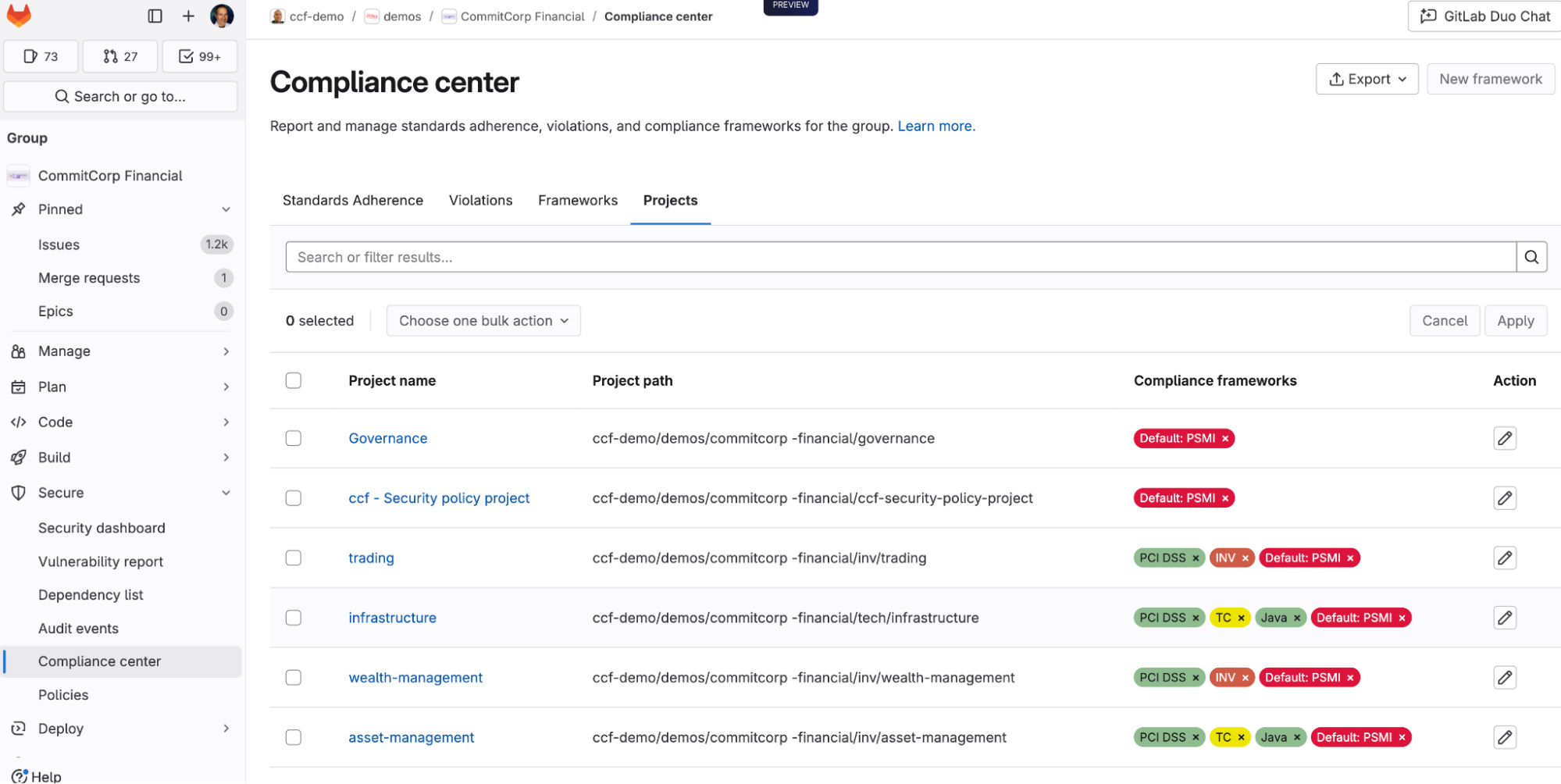Click the plus create-new icon
The width and height of the screenshot is (1561, 784).
pyautogui.click(x=188, y=16)
